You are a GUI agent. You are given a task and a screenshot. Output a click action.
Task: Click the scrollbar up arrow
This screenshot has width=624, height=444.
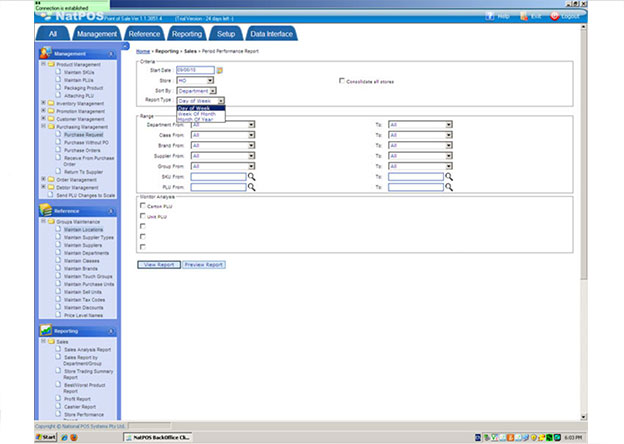point(583,27)
